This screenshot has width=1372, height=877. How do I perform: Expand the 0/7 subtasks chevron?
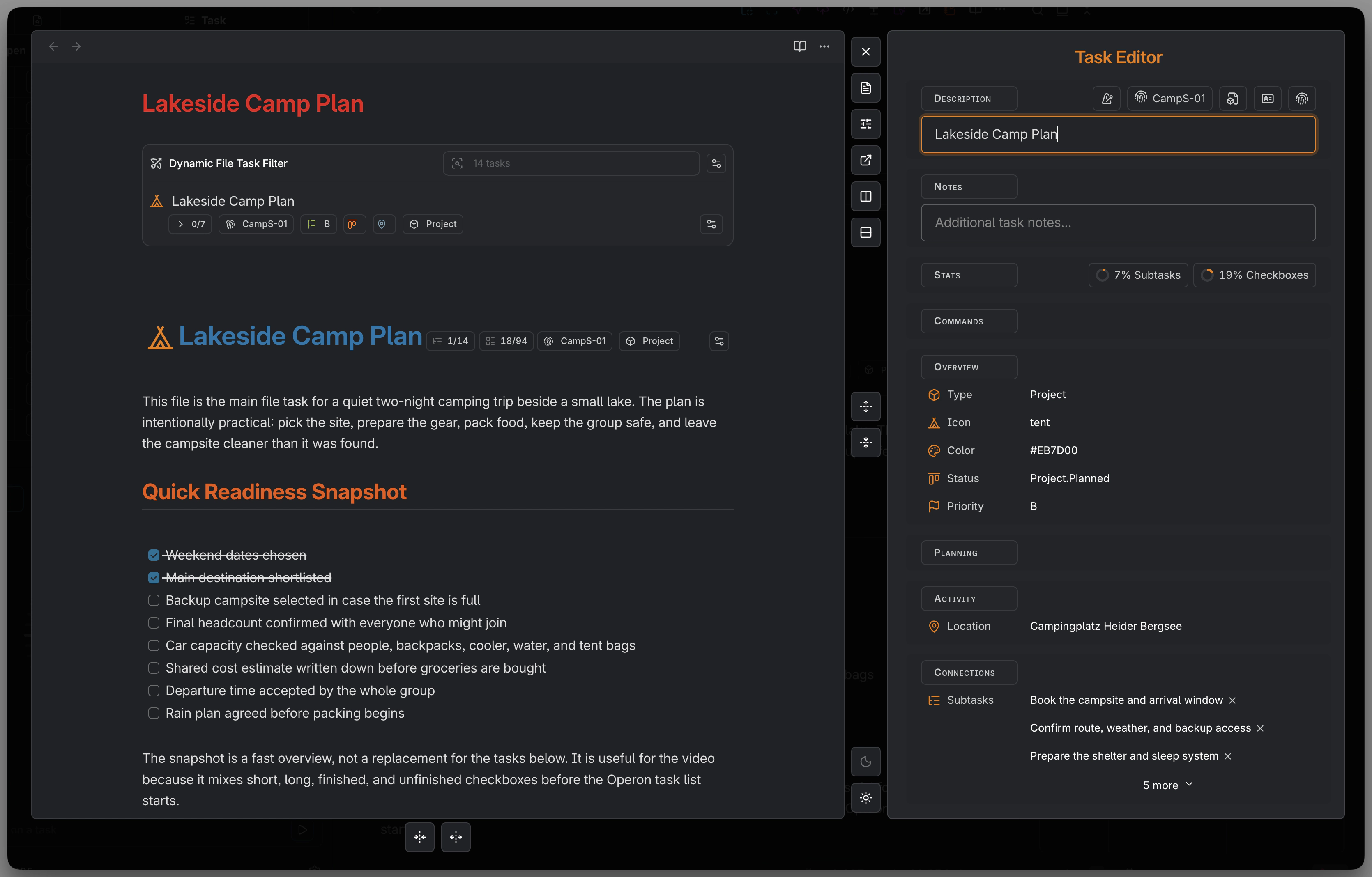click(x=190, y=224)
